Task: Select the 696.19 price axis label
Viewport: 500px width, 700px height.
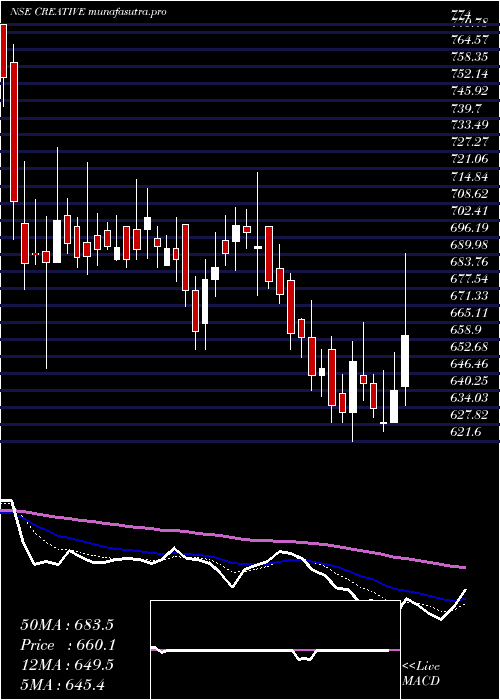Action: (470, 228)
